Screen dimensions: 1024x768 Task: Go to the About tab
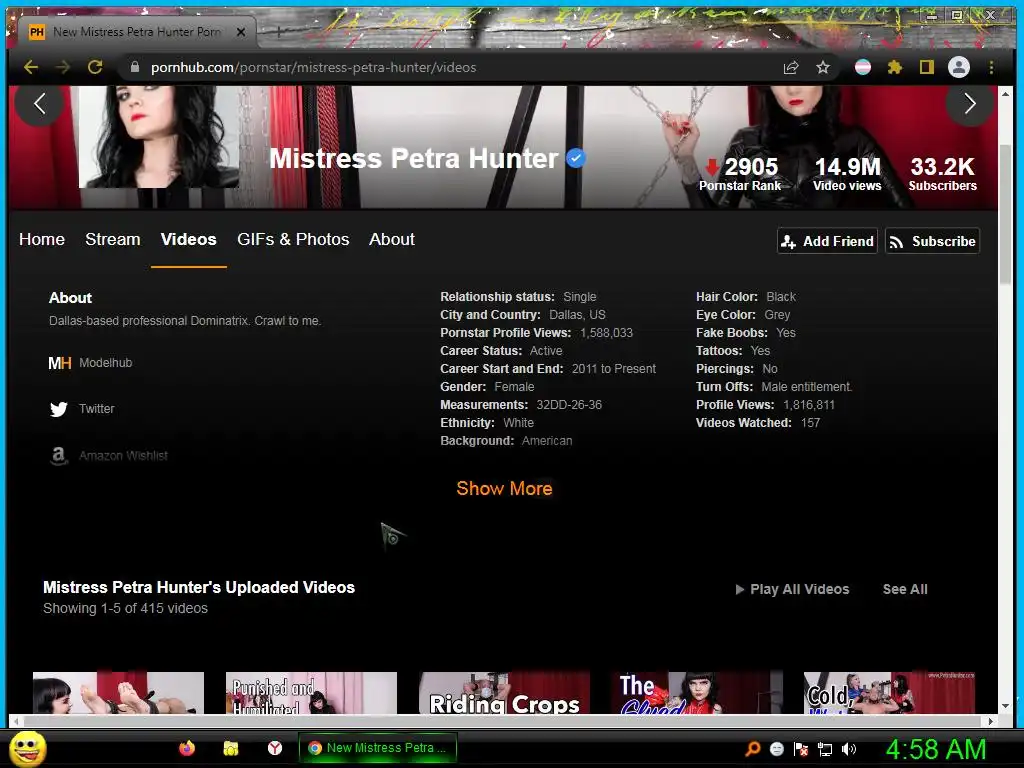(392, 240)
